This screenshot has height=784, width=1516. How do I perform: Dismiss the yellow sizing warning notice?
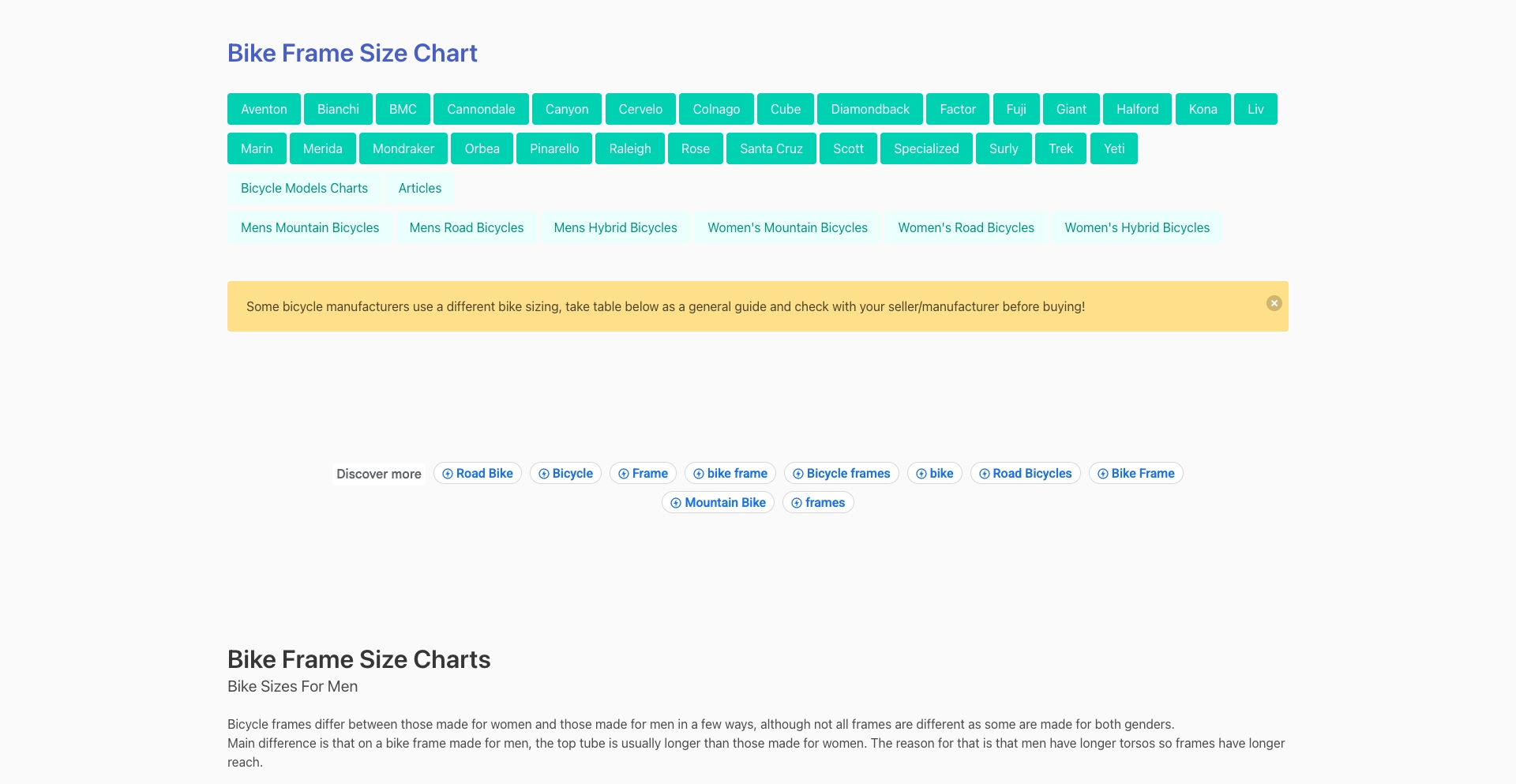click(1274, 302)
